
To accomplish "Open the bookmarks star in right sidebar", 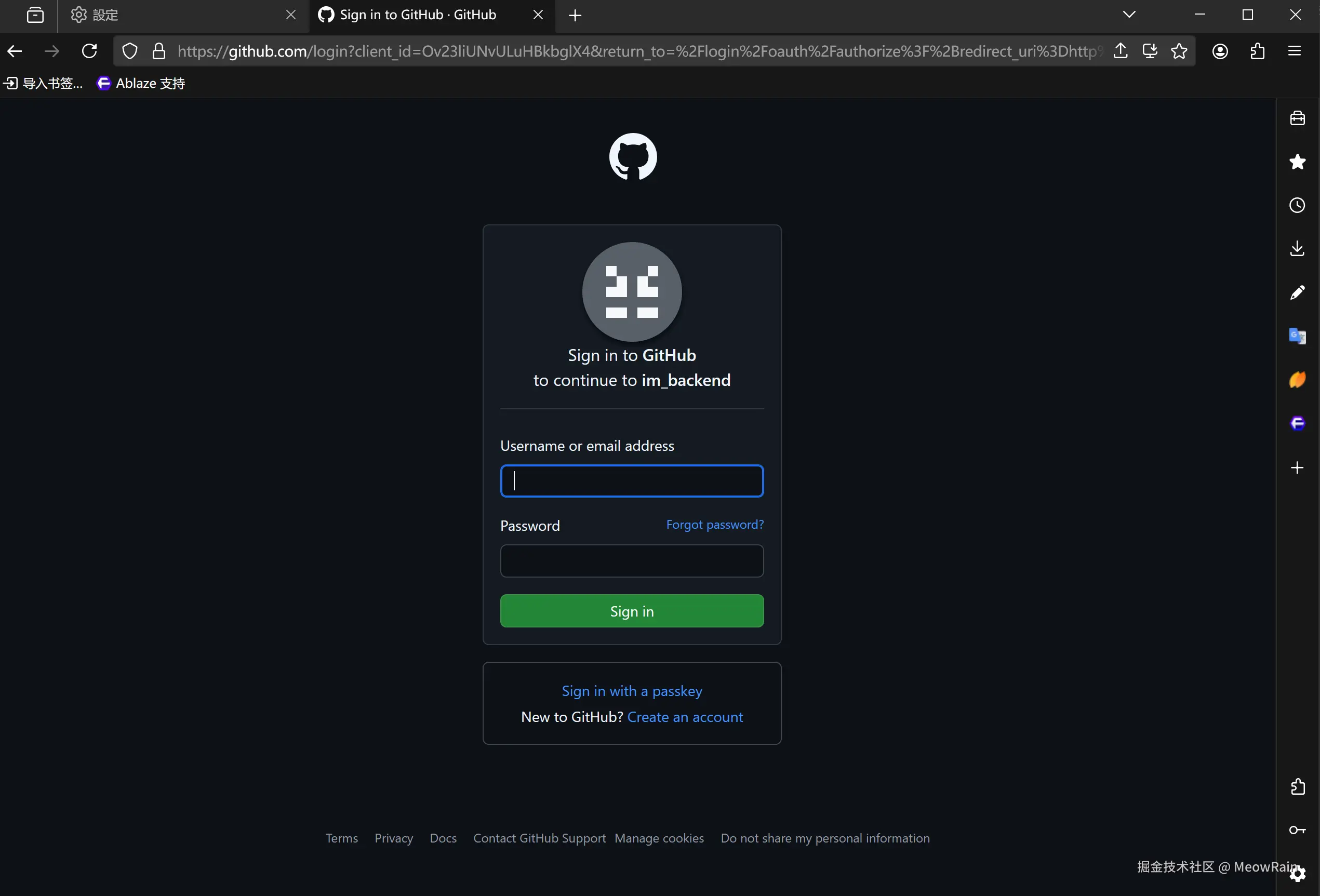I will point(1297,161).
